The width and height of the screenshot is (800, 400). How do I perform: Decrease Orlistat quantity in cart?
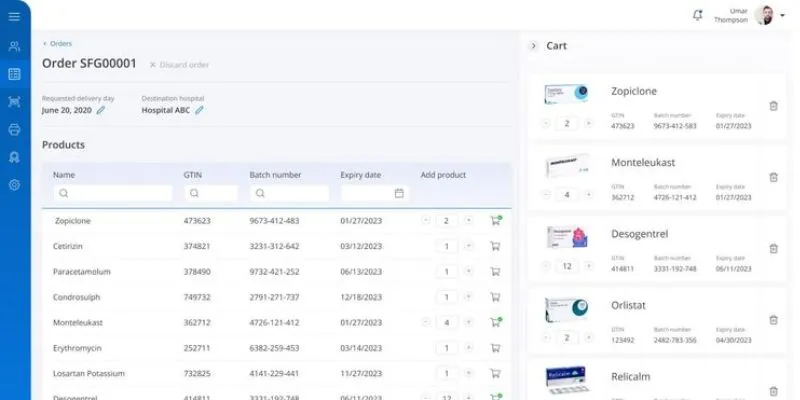[546, 337]
